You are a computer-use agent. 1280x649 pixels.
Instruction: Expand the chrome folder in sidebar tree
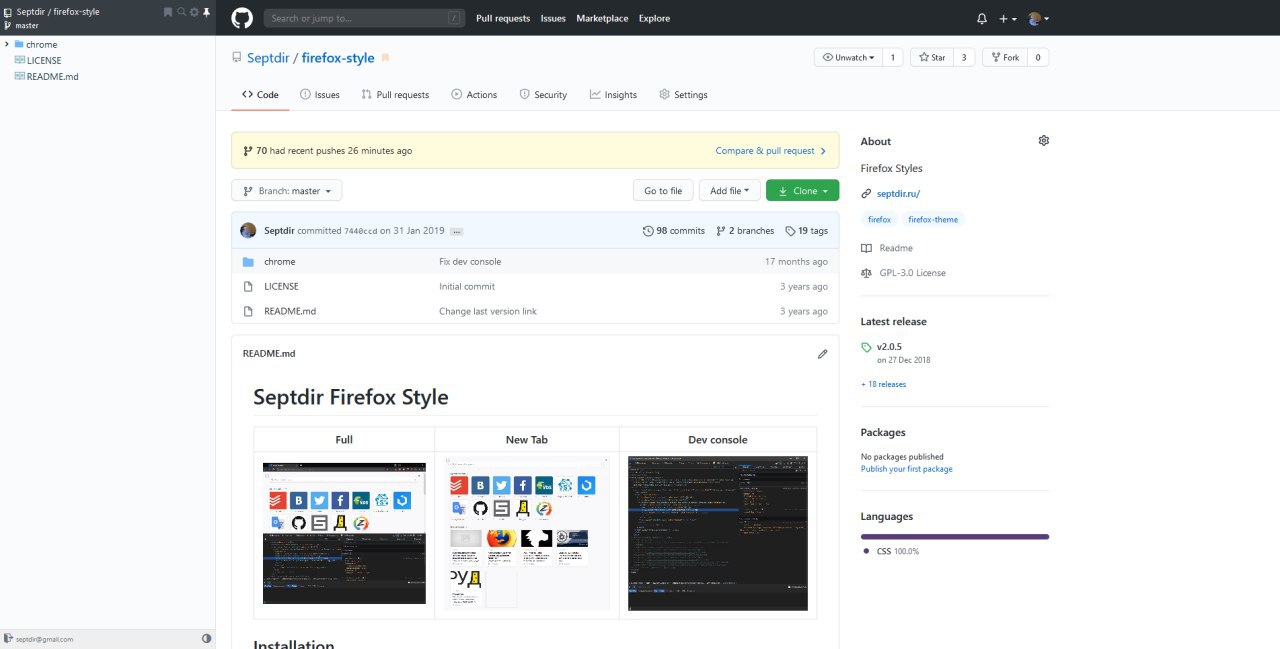point(7,44)
